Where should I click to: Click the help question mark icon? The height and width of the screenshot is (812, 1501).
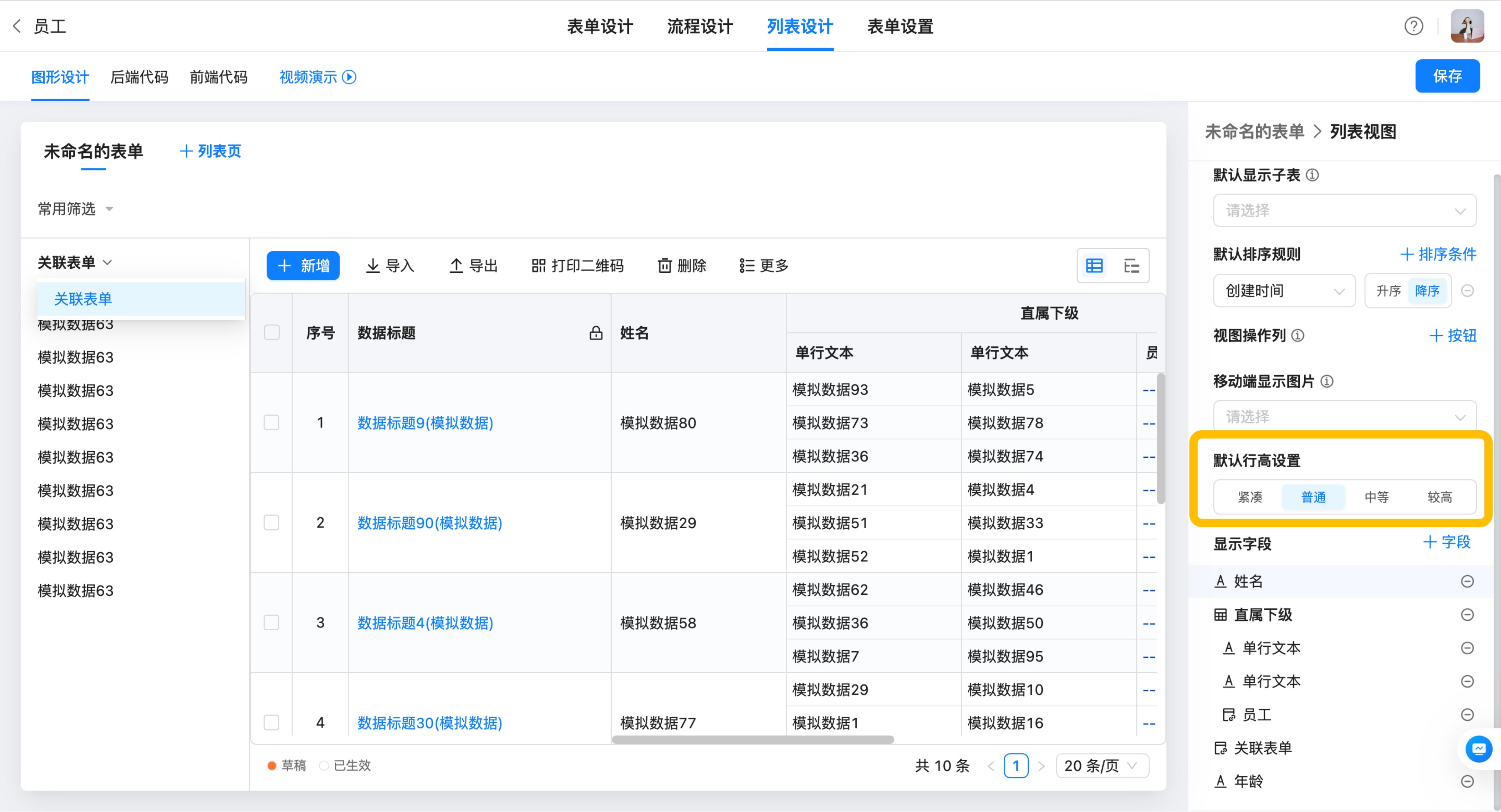pos(1413,26)
